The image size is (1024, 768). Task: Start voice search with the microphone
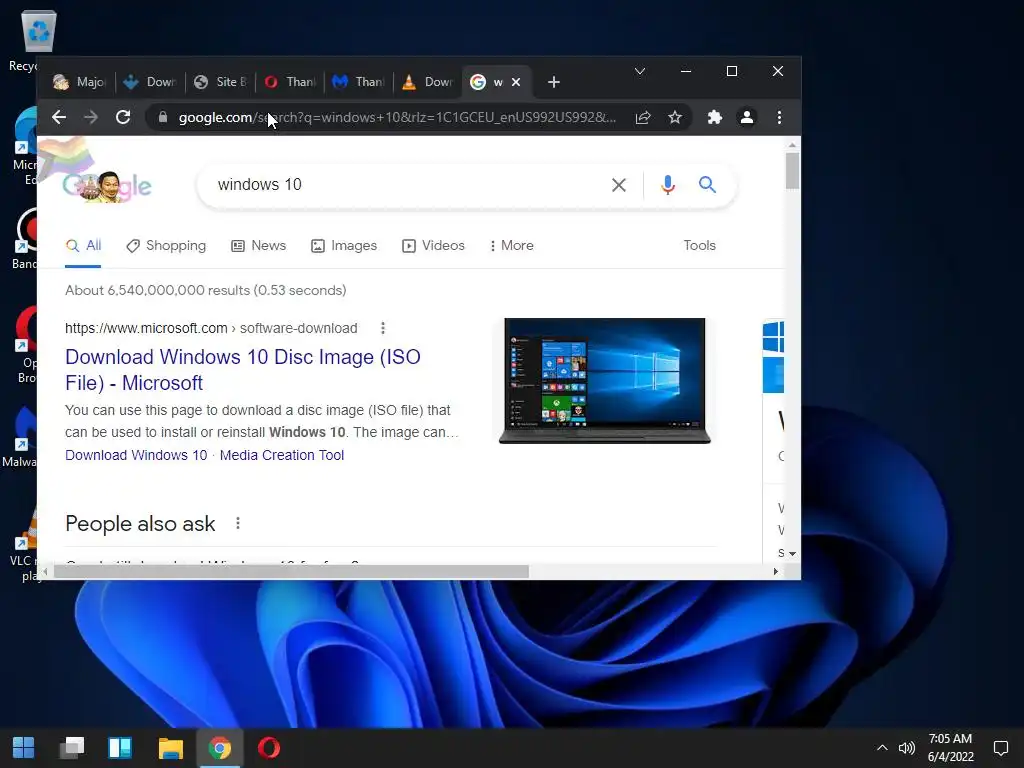point(667,185)
